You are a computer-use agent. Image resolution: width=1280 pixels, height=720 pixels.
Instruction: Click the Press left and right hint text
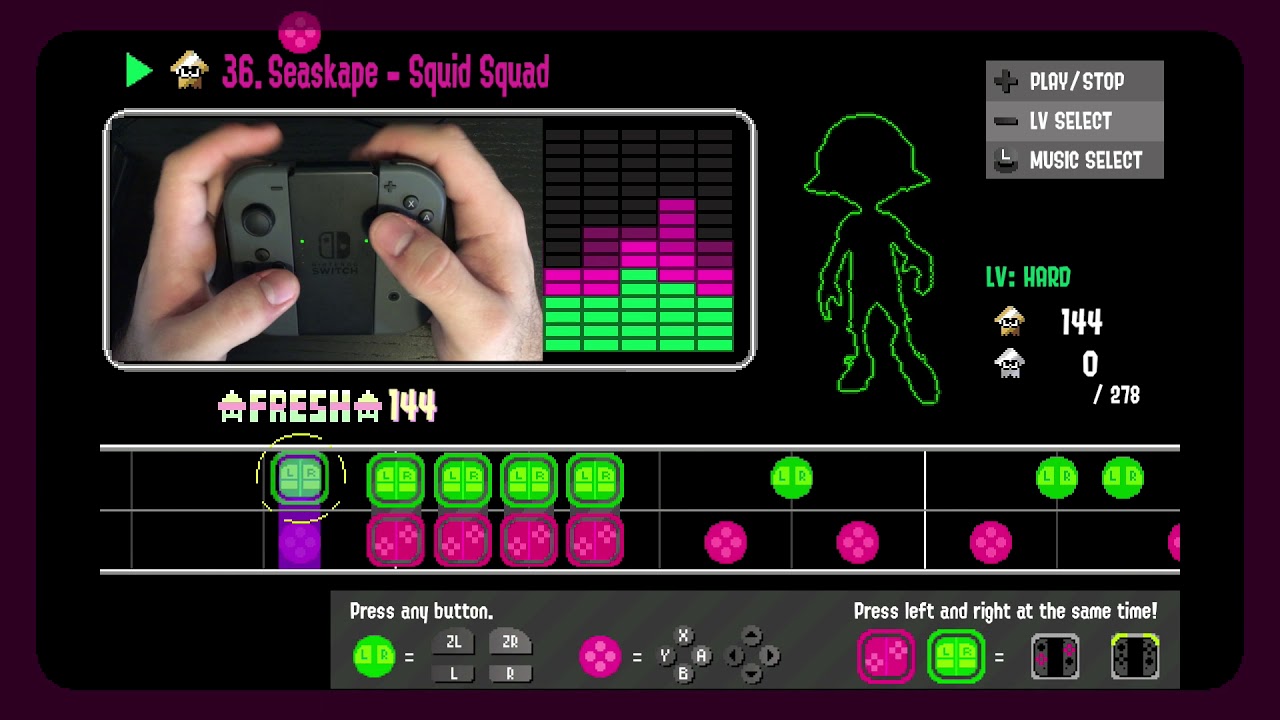(x=1005, y=611)
